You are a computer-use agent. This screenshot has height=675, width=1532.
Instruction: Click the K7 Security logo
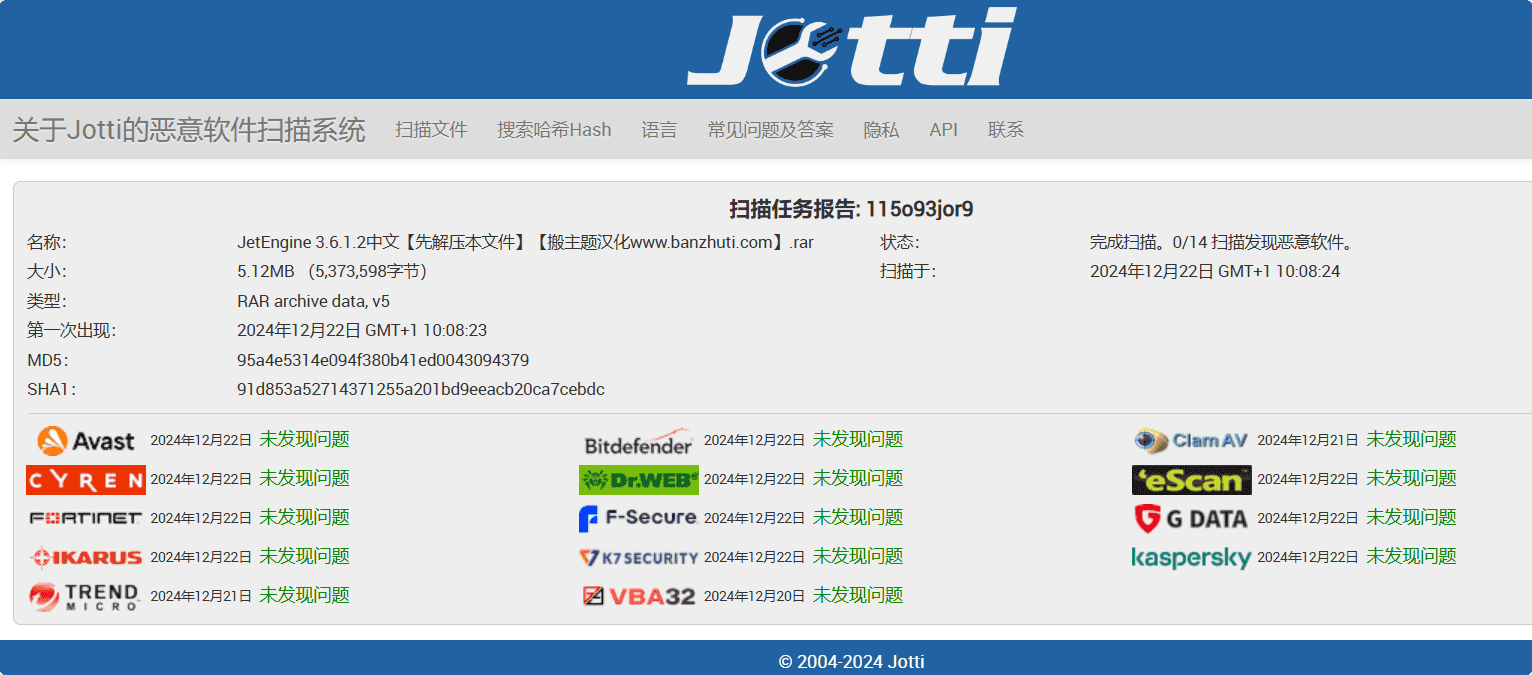coord(638,557)
